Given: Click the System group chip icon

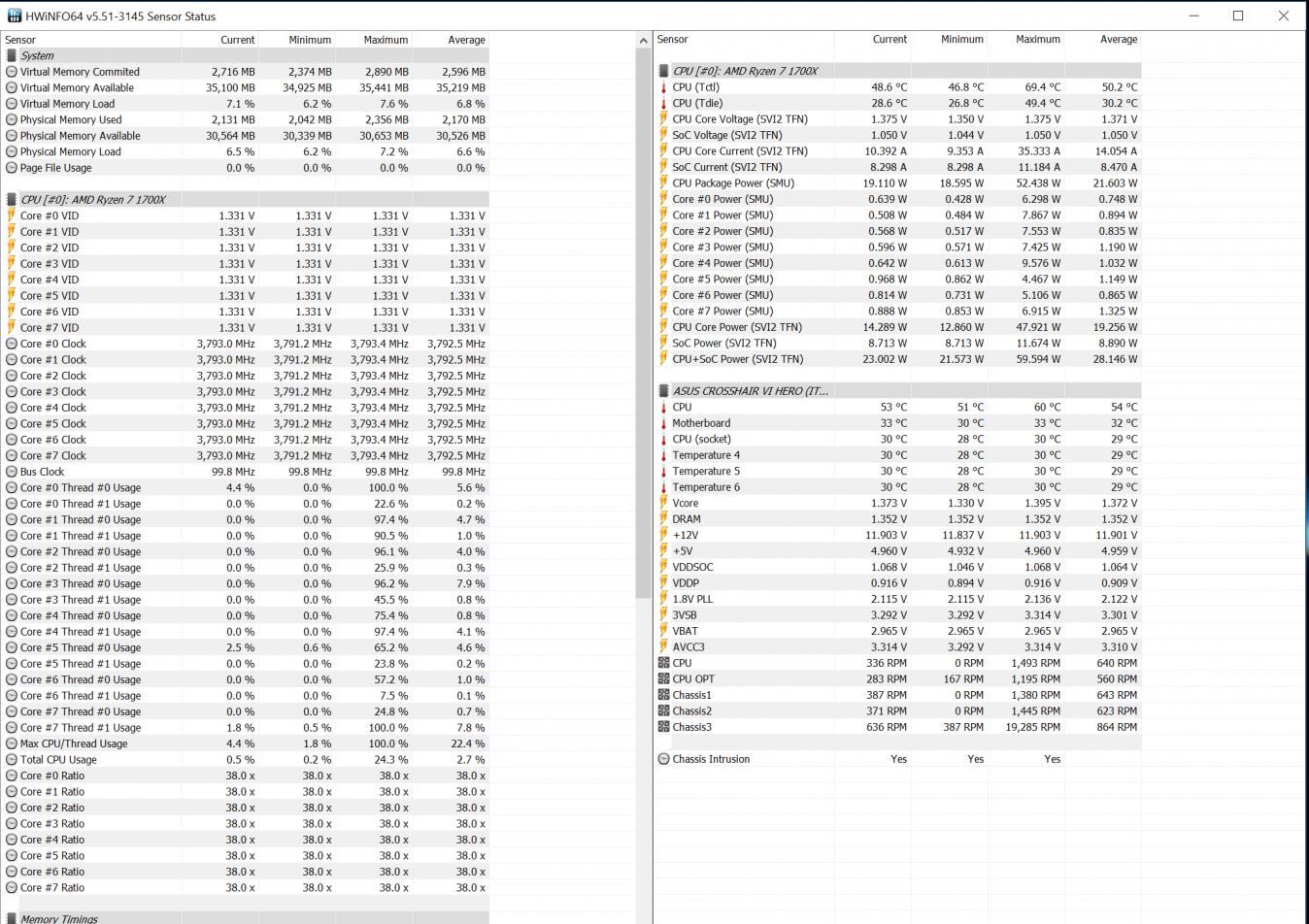Looking at the screenshot, I should 12,55.
